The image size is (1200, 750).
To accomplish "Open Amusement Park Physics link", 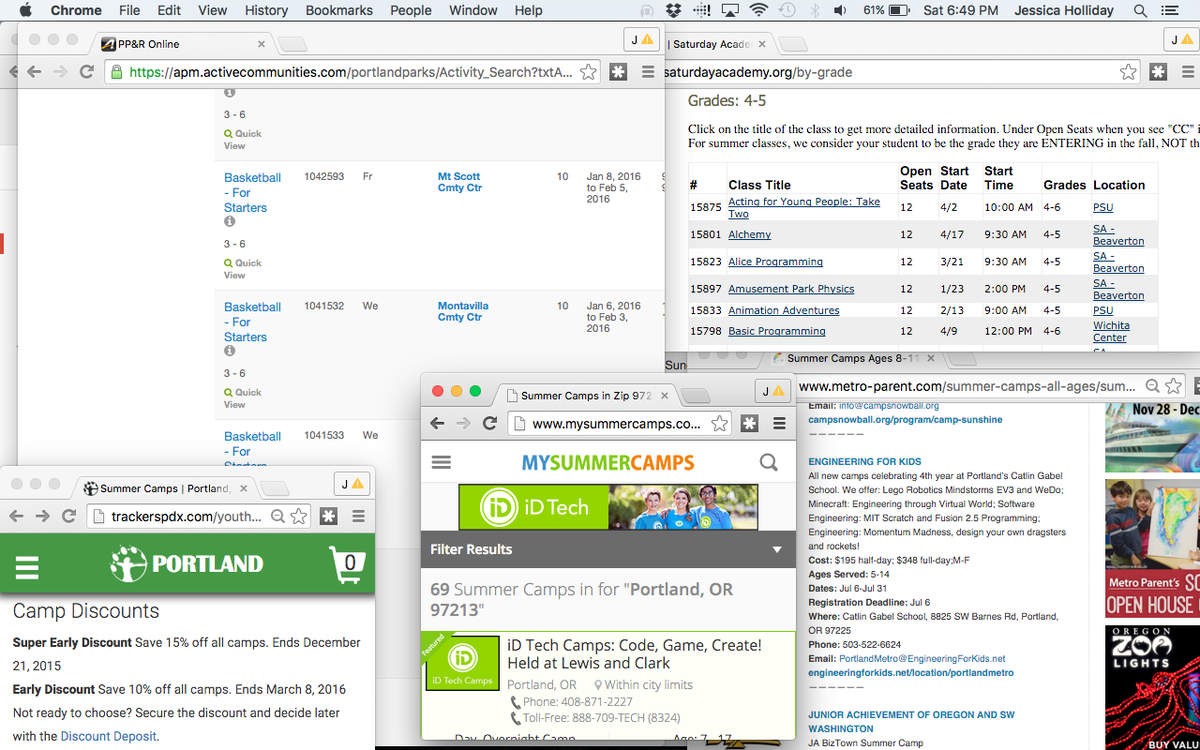I will click(791, 289).
